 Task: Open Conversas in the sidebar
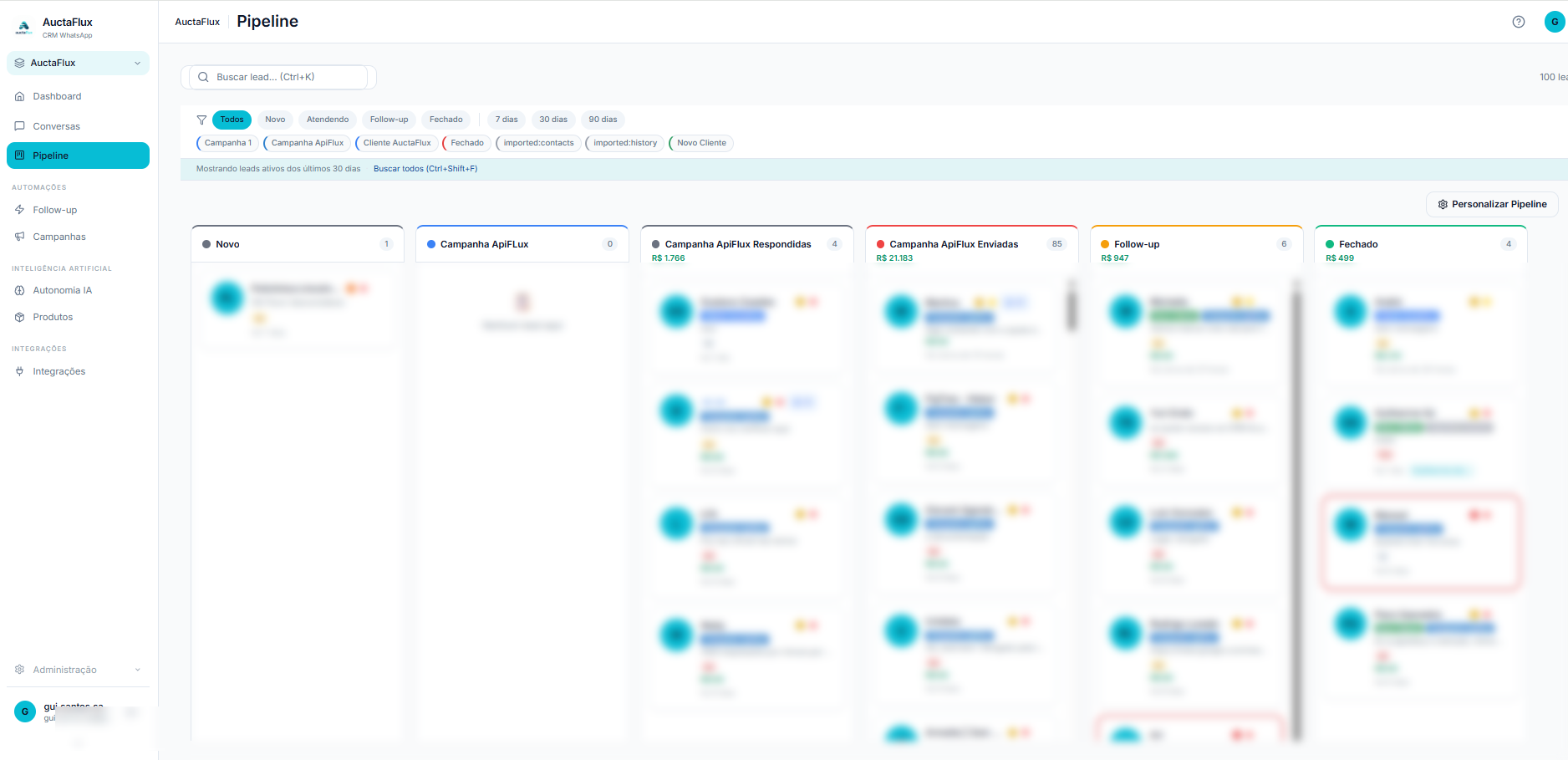78,126
